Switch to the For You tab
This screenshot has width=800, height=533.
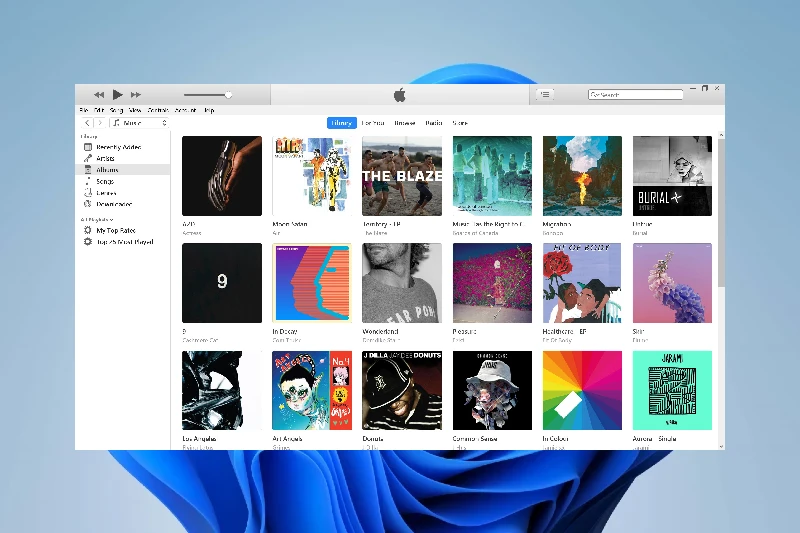click(x=373, y=123)
